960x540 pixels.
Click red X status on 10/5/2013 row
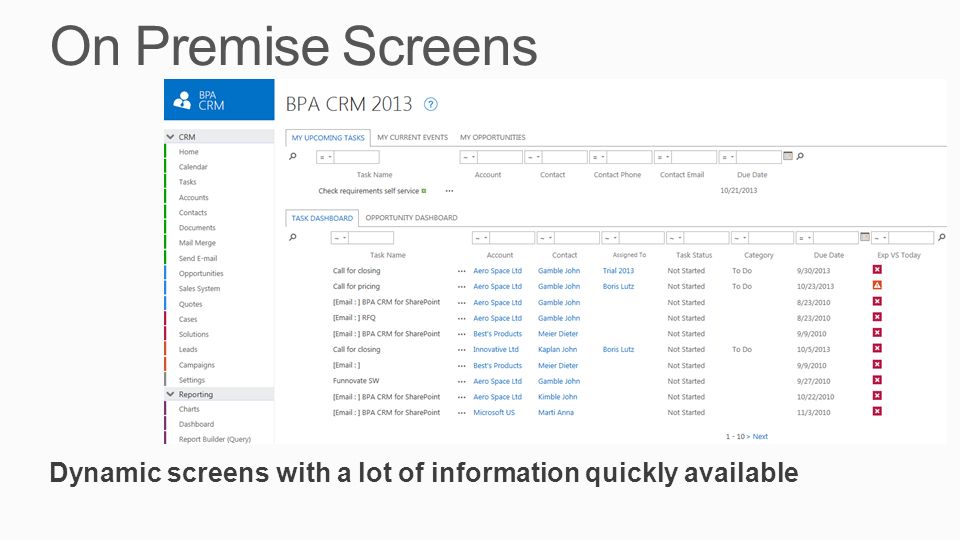click(x=877, y=348)
